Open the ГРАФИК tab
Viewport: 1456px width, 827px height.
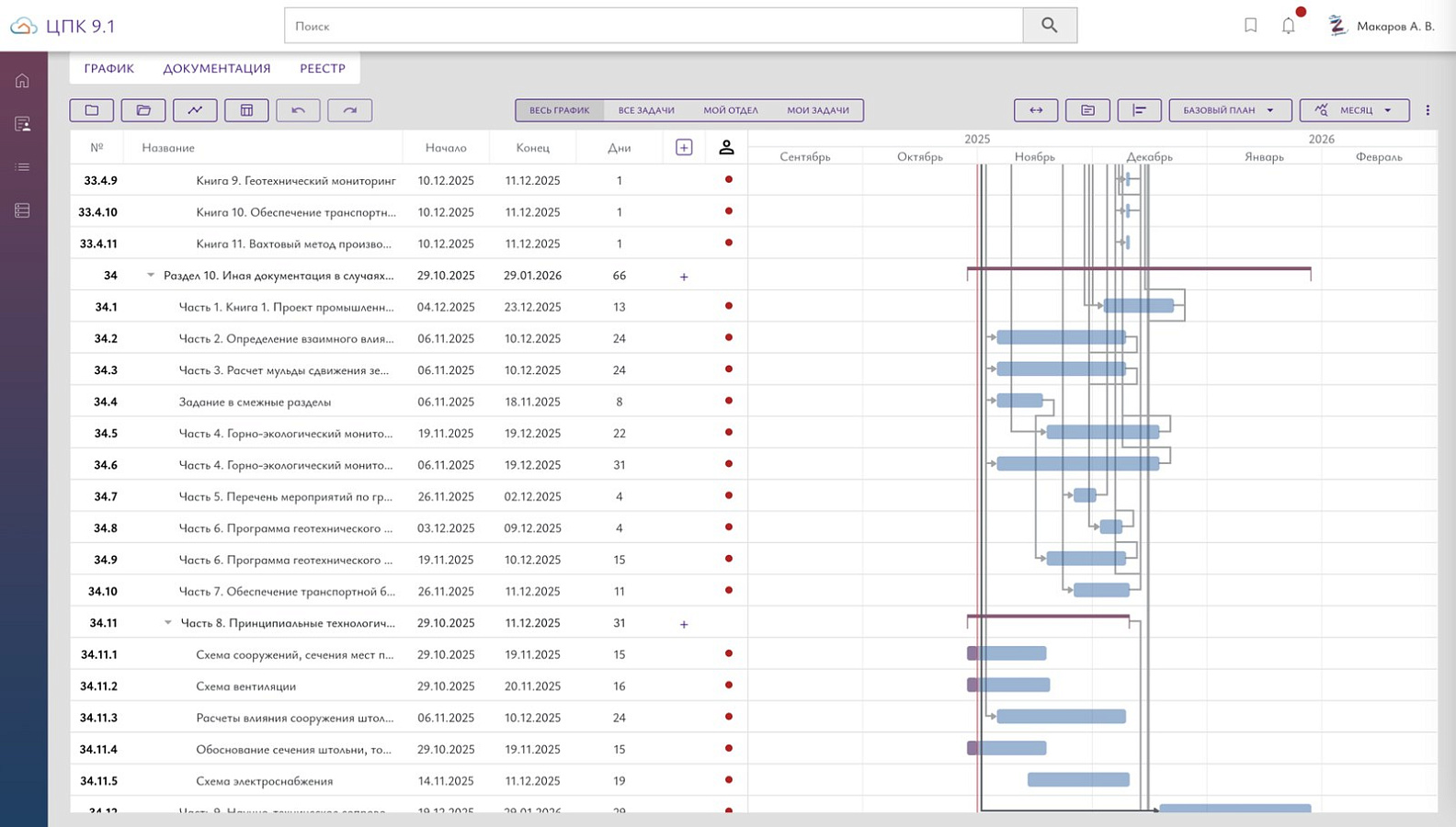coord(109,69)
